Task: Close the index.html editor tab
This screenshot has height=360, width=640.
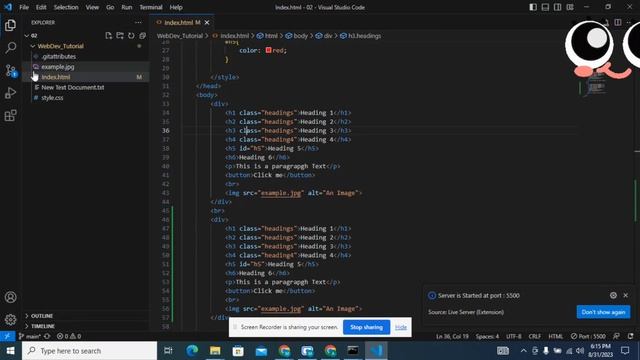Action: point(207,22)
